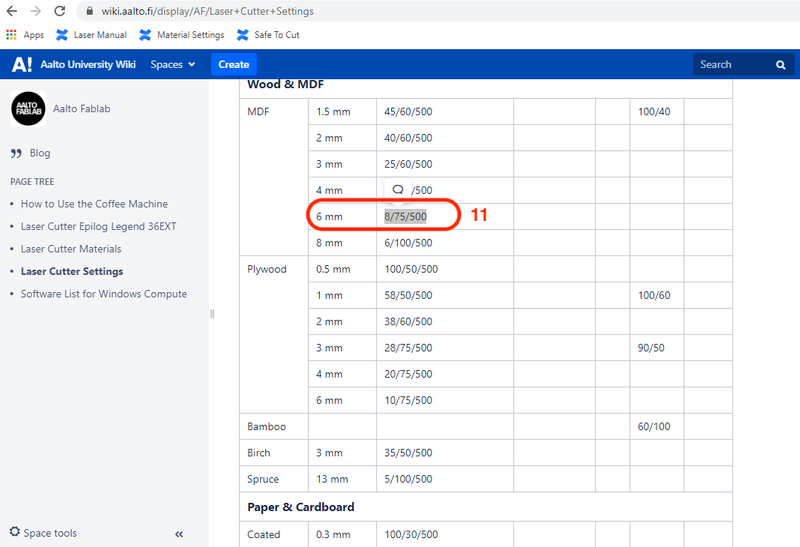This screenshot has height=547, width=800.
Task: Click the Aalto Fablab space logo
Action: [x=29, y=109]
